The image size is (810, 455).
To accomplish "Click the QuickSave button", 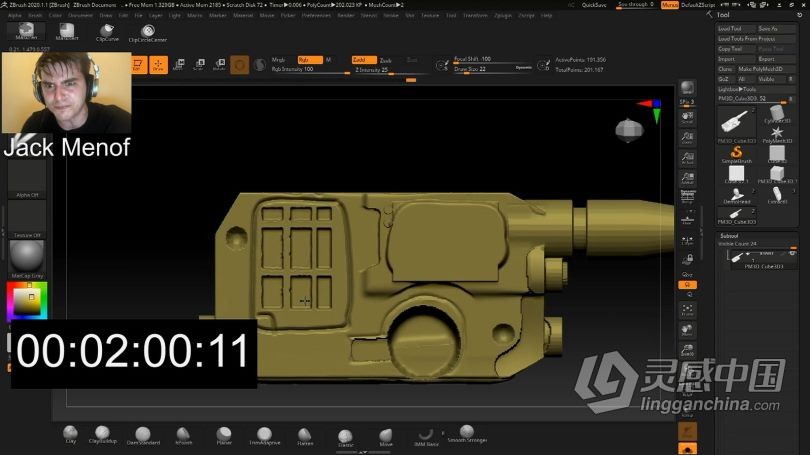I will [x=594, y=5].
